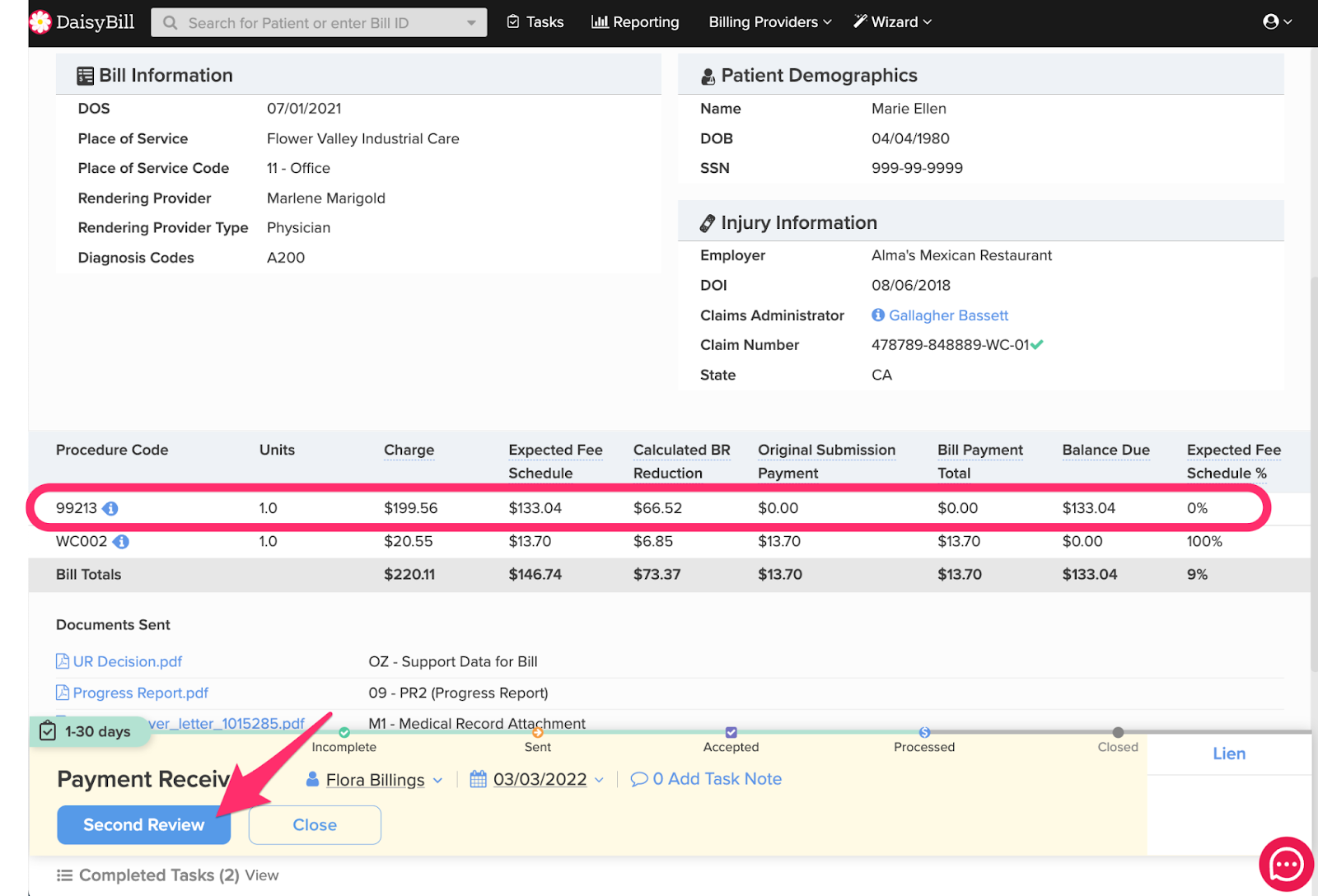Expand the Billing Providers menu
Screen dimensions: 1318x896
[769, 22]
